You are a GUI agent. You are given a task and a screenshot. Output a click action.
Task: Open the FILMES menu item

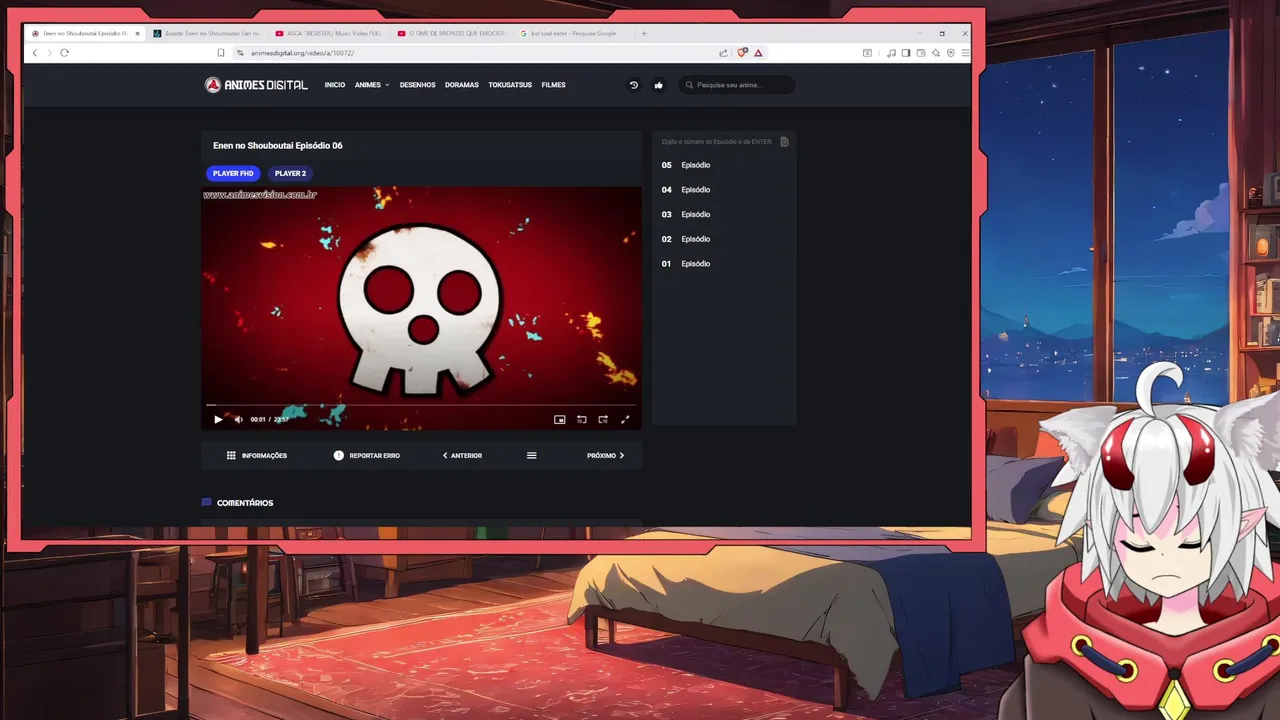tap(553, 85)
